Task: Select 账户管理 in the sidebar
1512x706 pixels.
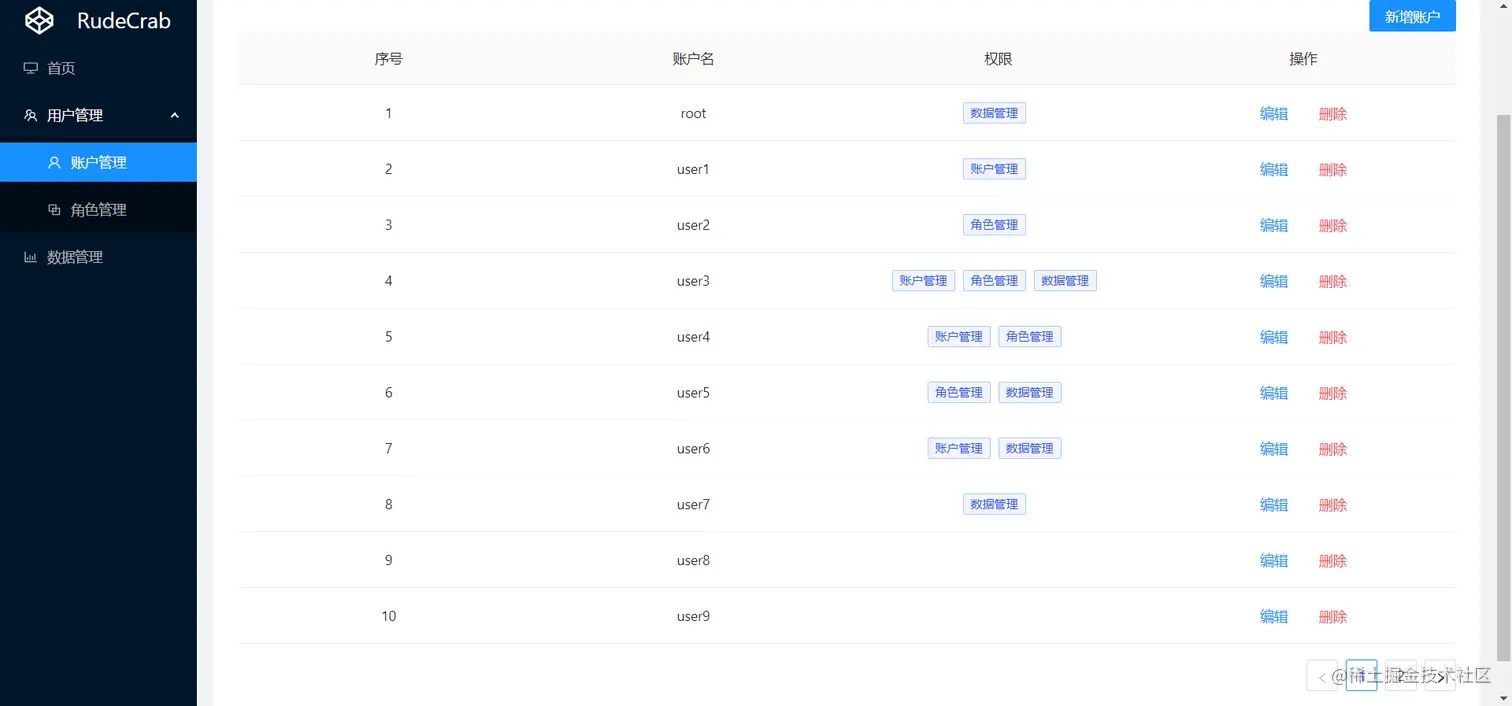Action: pos(98,162)
